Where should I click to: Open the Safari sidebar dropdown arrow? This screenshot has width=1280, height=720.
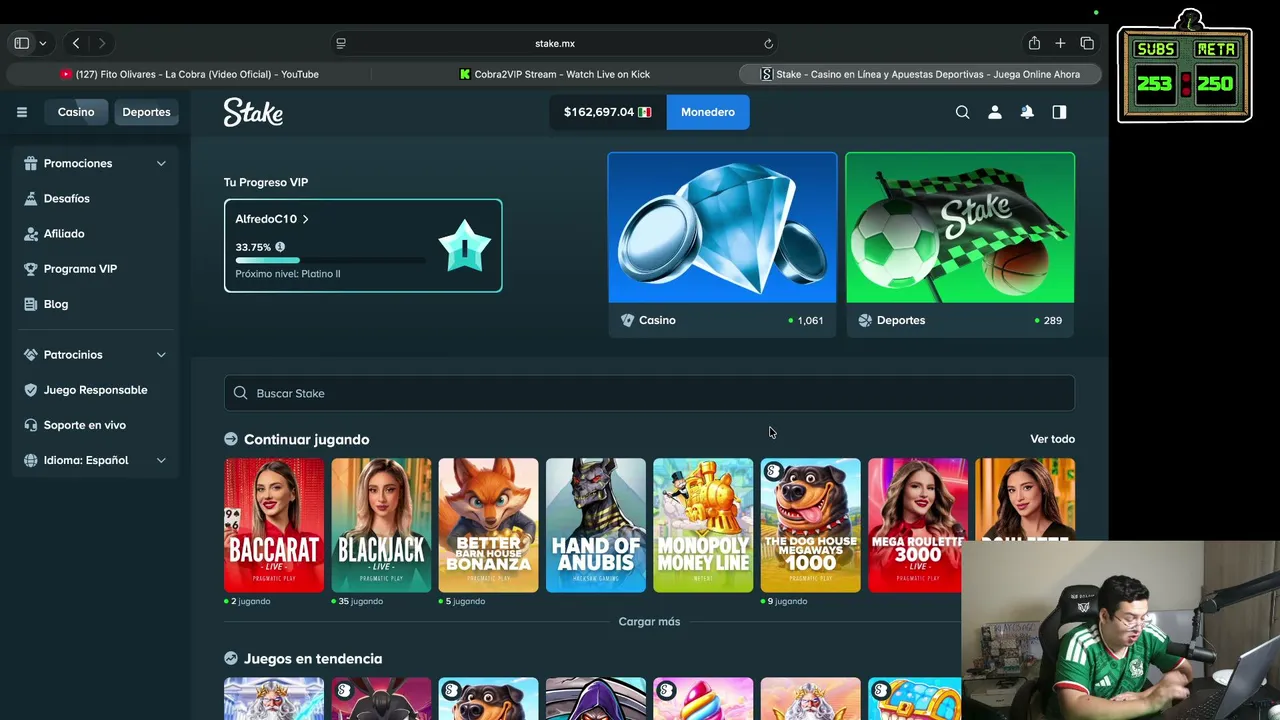42,43
